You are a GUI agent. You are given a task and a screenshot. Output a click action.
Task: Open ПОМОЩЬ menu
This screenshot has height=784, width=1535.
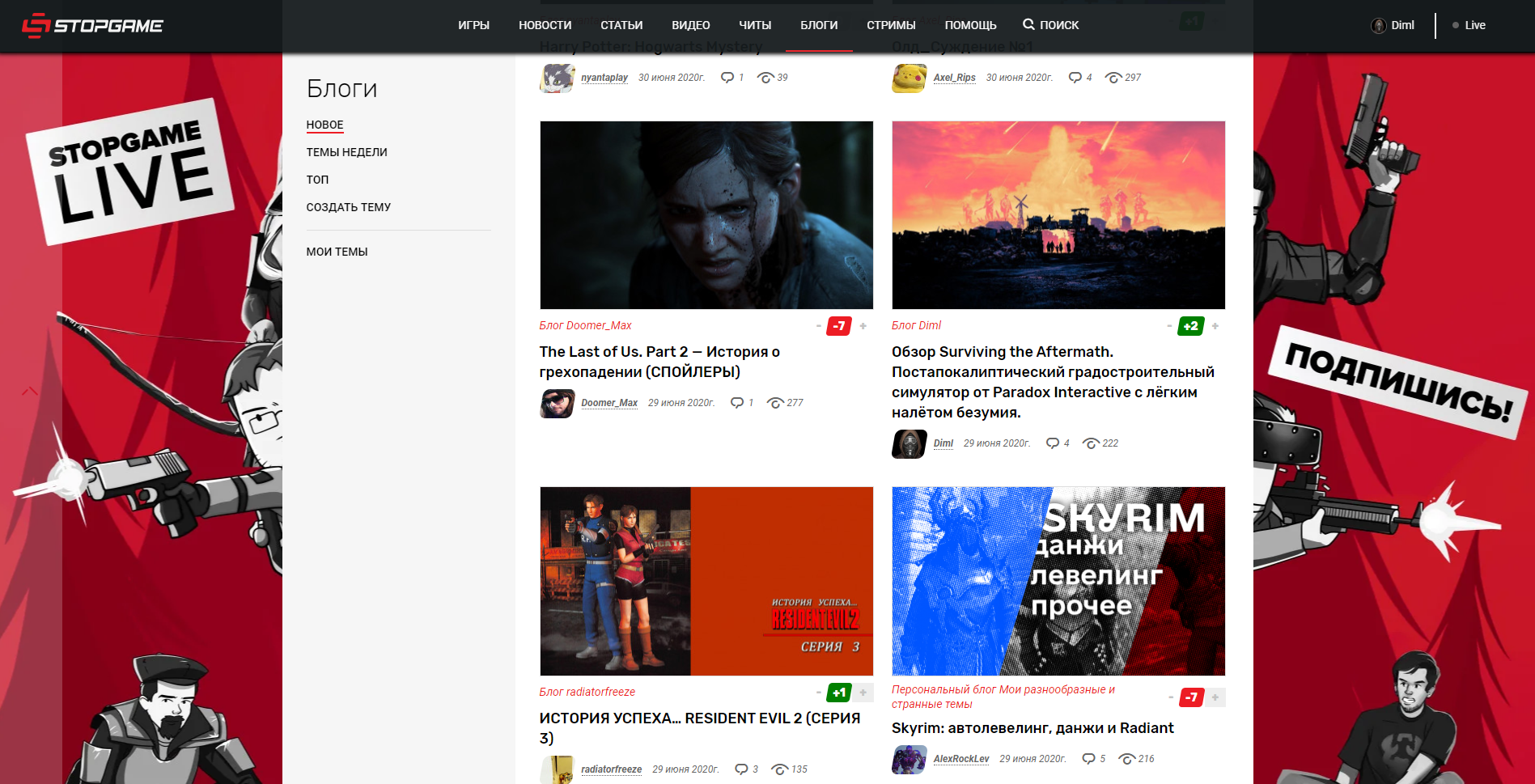[970, 25]
